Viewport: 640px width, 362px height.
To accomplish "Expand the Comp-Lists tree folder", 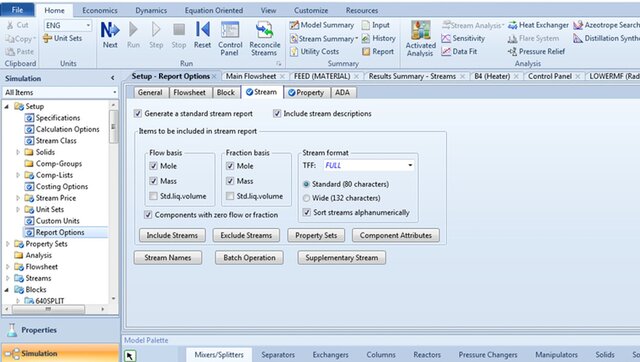I will point(18,175).
